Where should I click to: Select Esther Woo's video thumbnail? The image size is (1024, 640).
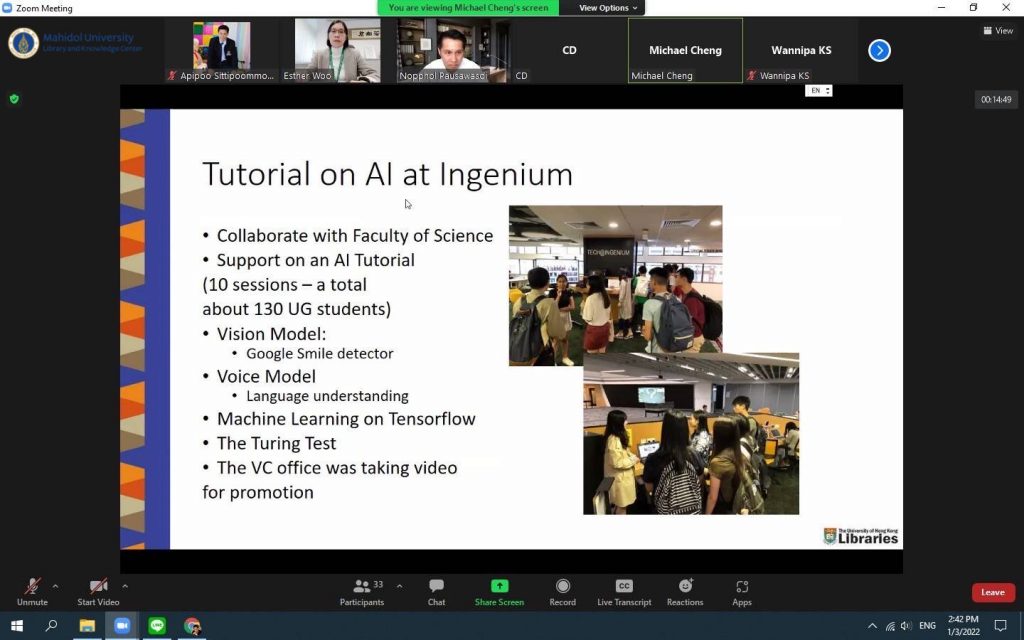tap(337, 50)
